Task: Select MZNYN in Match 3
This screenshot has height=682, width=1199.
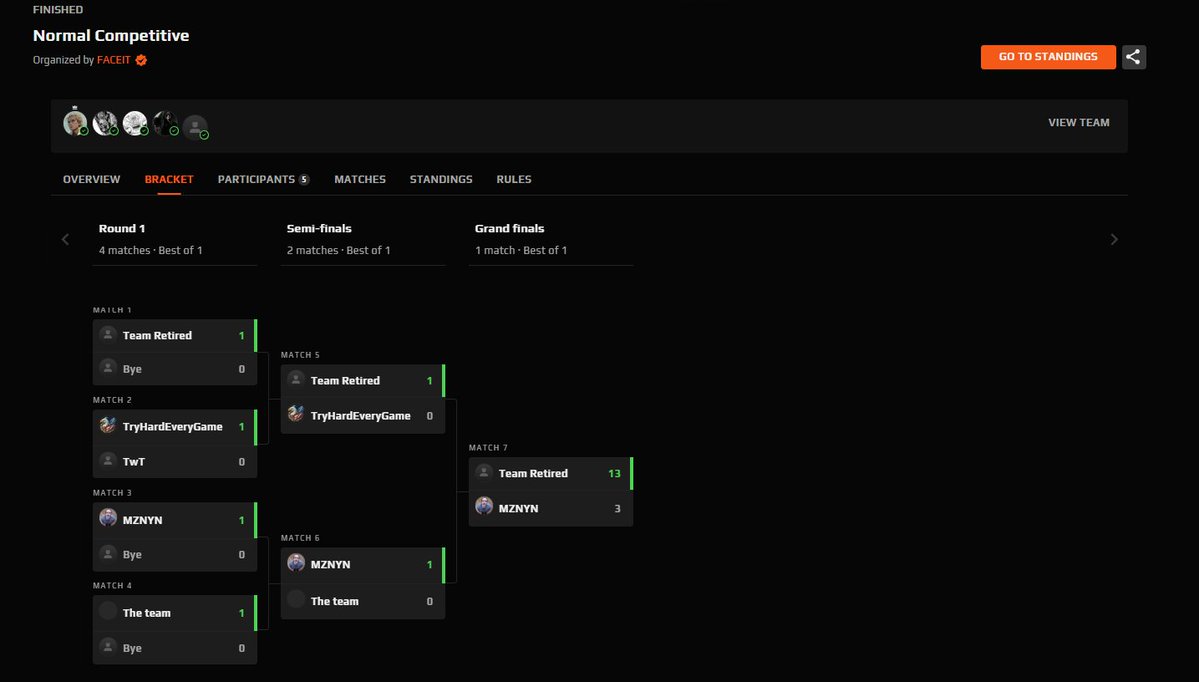Action: point(174,520)
